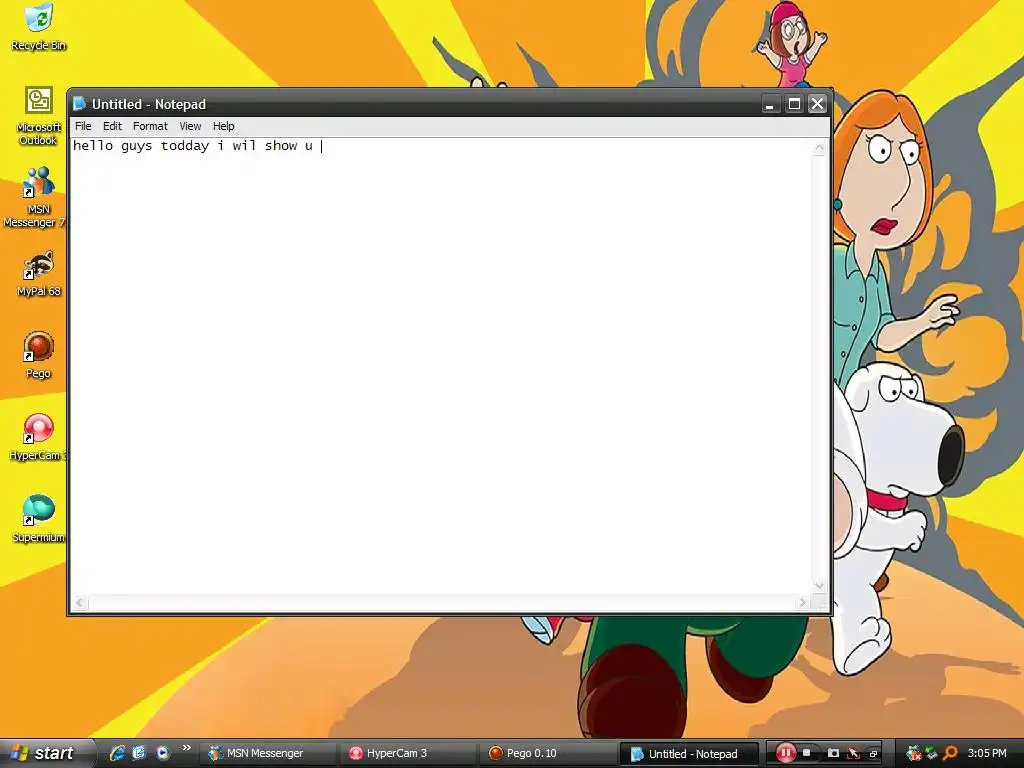Open the Recycle Bin desktop icon
The width and height of the screenshot is (1024, 768).
(39, 27)
